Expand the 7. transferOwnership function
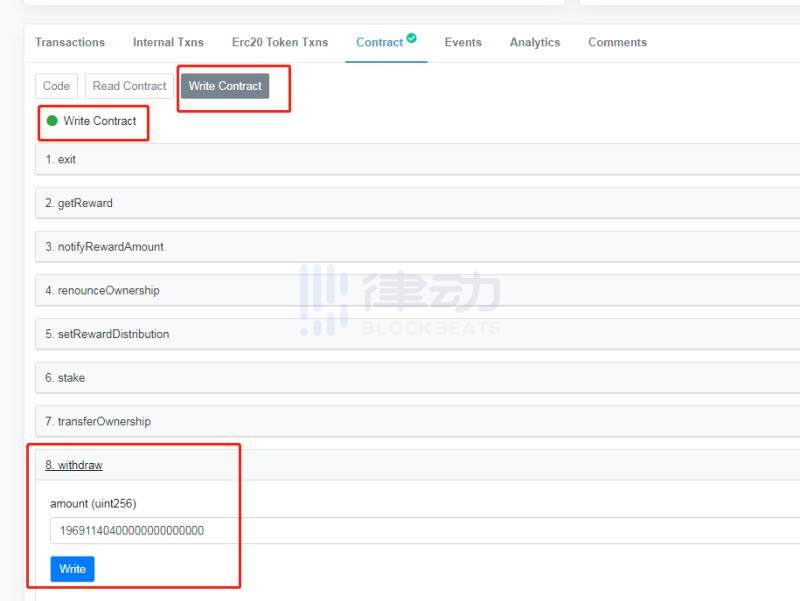This screenshot has height=601, width=800. 417,421
